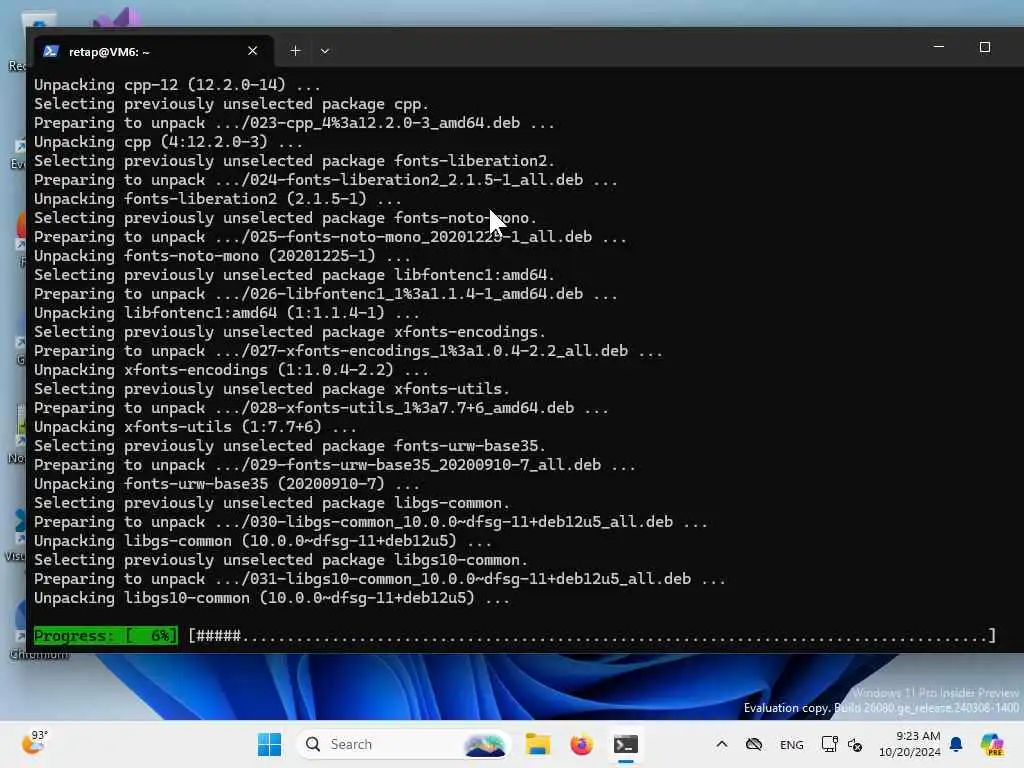Change the ENG input language
Screen dimensions: 1024x768
[x=792, y=744]
